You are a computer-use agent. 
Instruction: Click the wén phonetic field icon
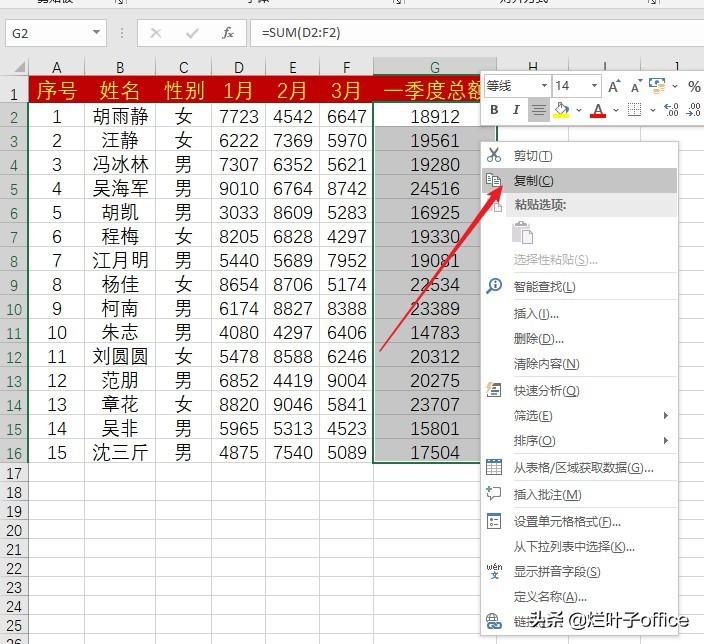coord(494,571)
